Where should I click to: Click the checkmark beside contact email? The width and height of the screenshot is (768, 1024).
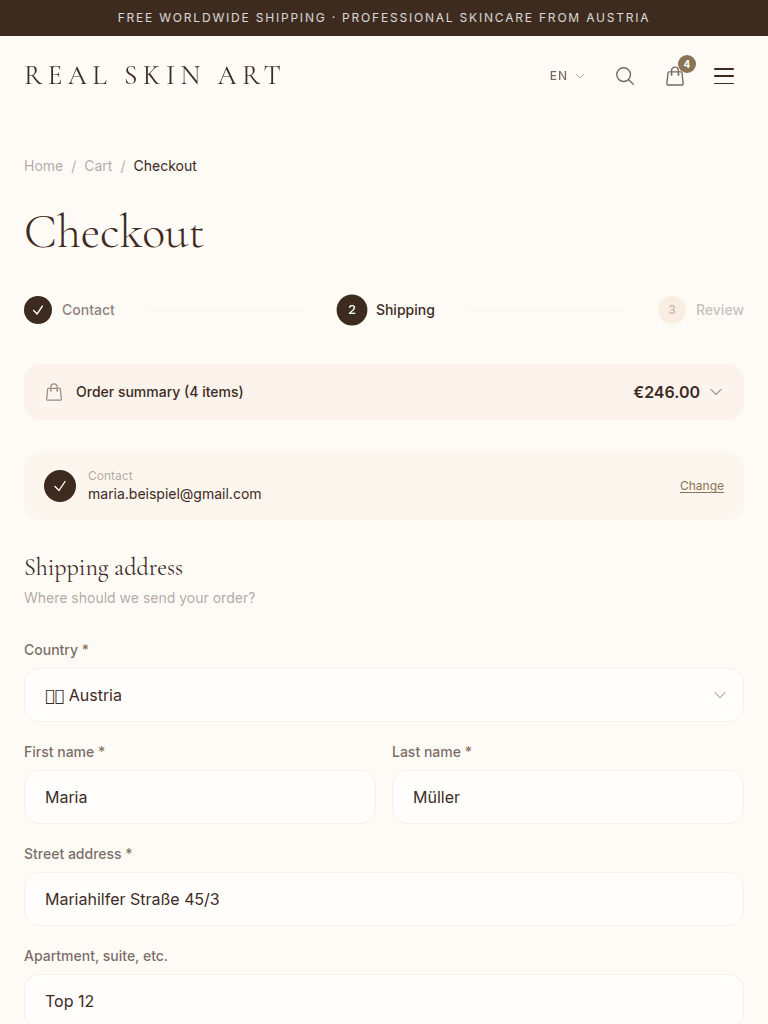point(60,486)
